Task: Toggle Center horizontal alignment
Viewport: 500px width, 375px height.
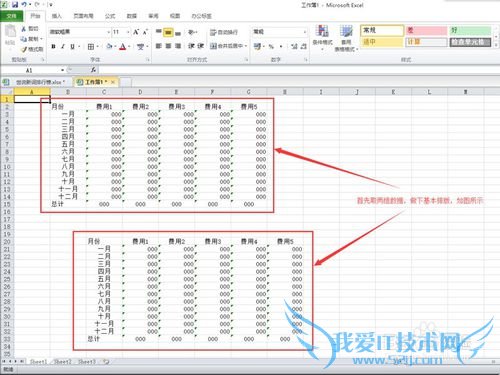Action: (168, 46)
